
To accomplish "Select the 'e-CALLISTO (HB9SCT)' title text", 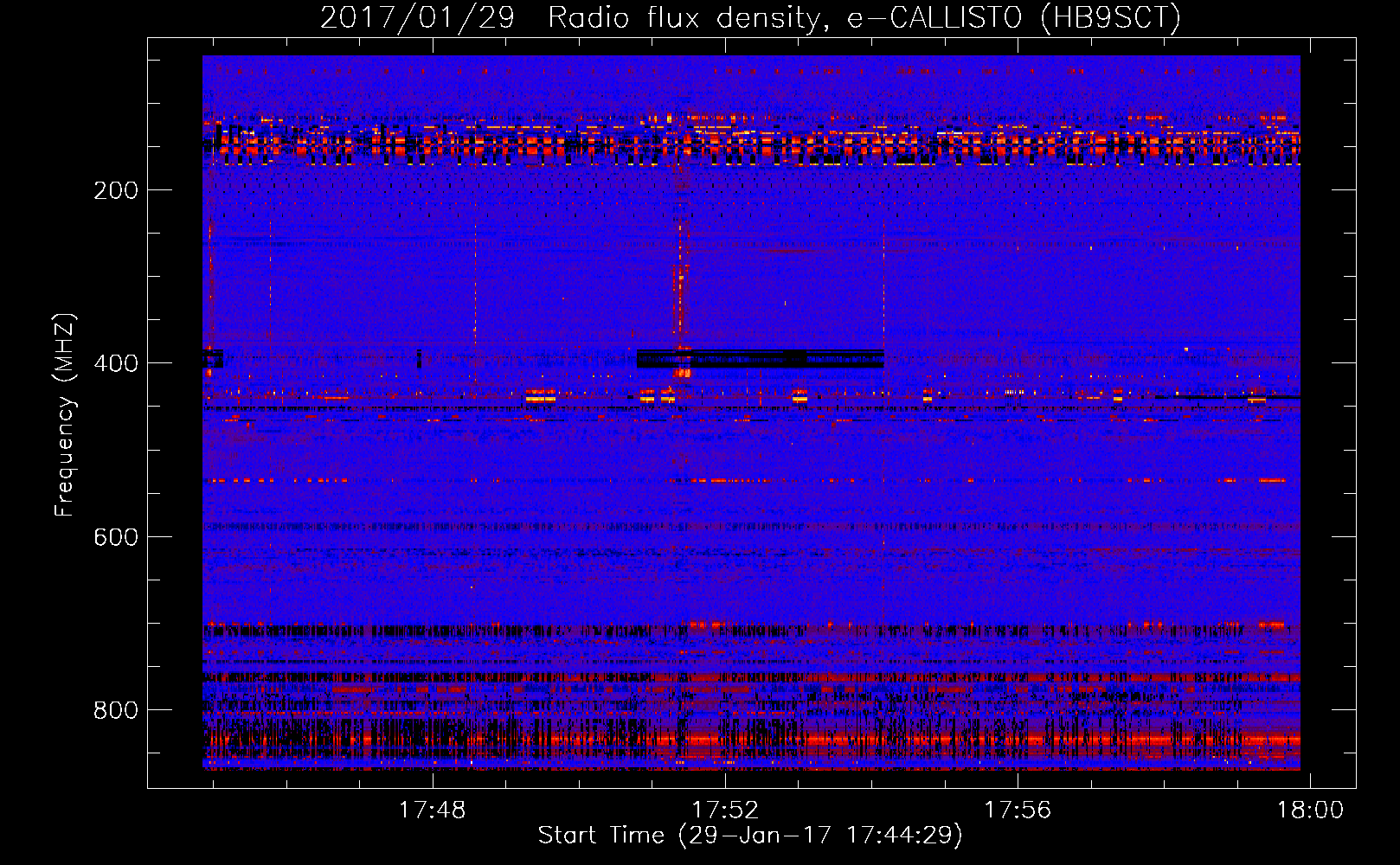I will click(1014, 17).
